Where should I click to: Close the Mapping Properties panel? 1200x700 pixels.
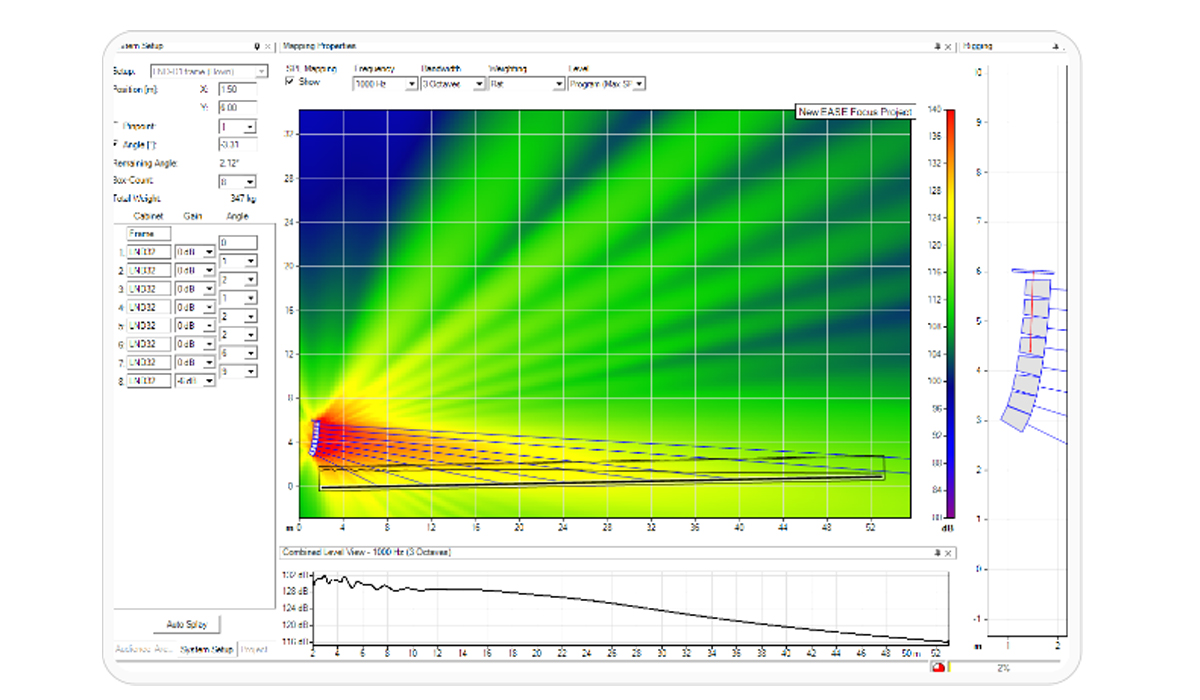pos(949,46)
